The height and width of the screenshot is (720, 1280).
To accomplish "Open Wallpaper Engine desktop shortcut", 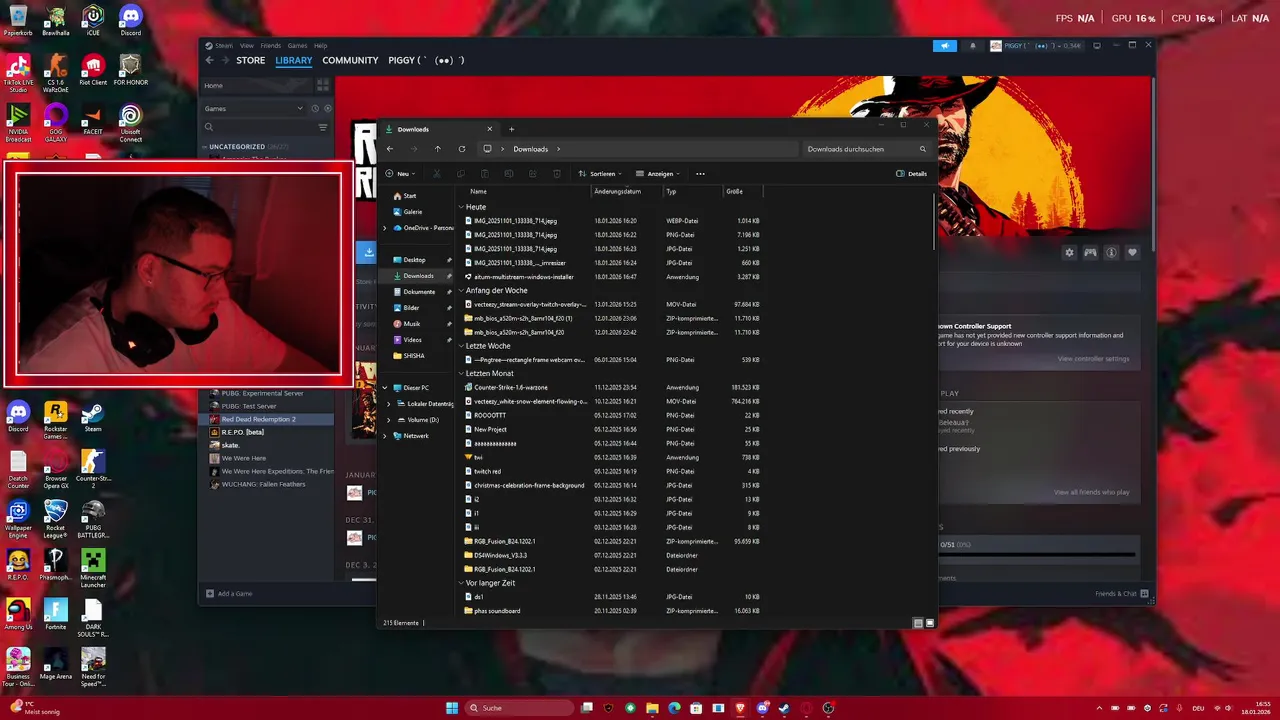I will coord(18,518).
